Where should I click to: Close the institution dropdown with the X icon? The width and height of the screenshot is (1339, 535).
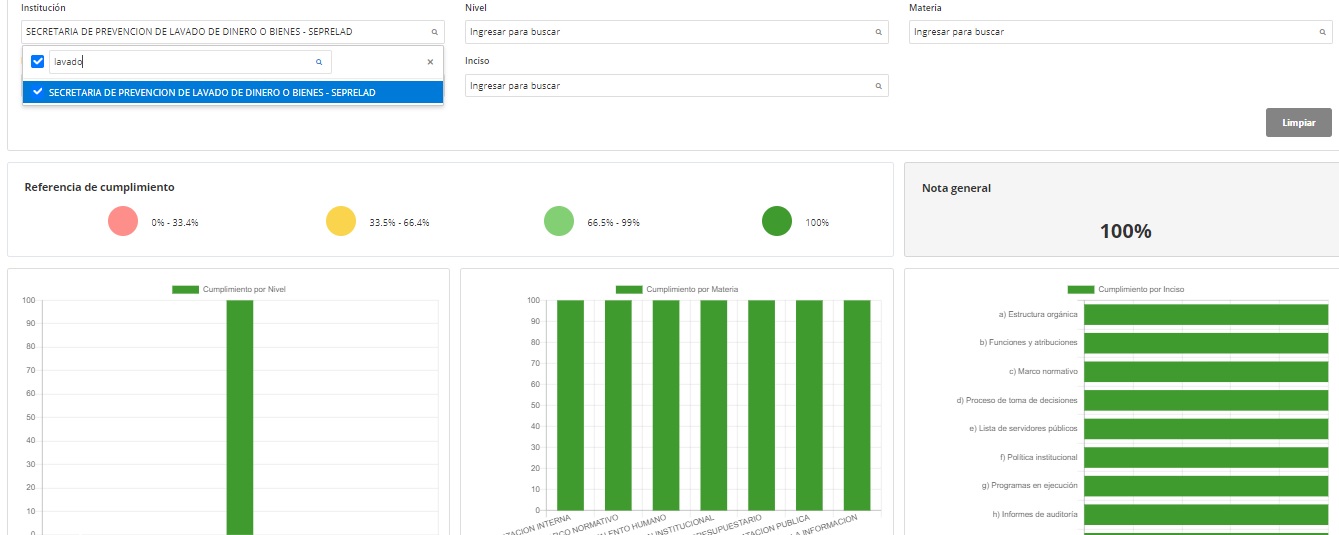pyautogui.click(x=430, y=62)
